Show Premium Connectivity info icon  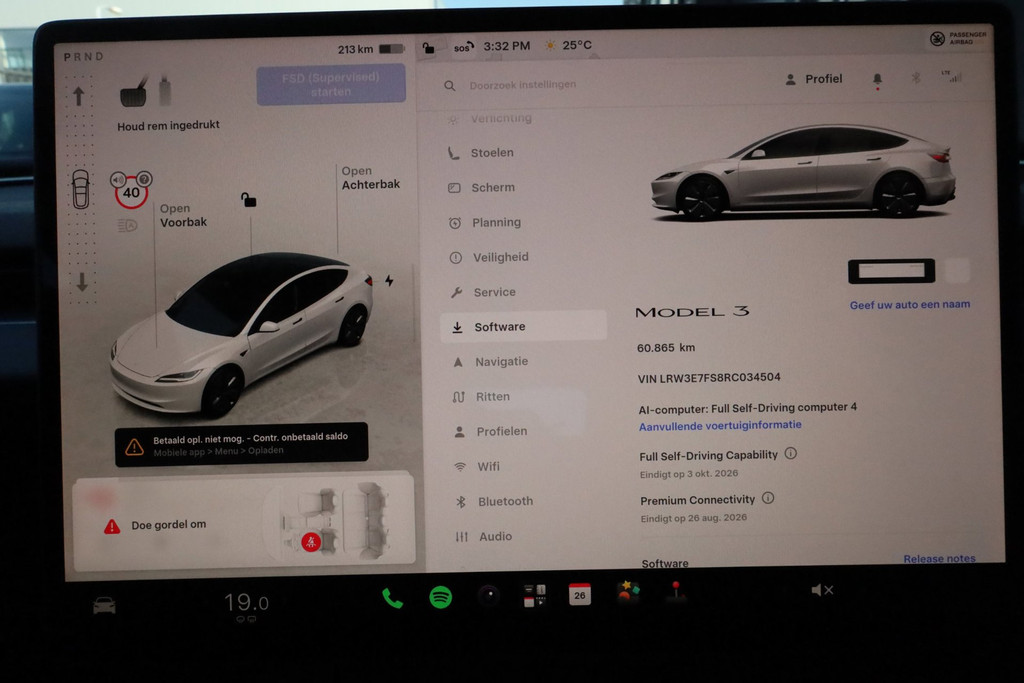(x=768, y=498)
